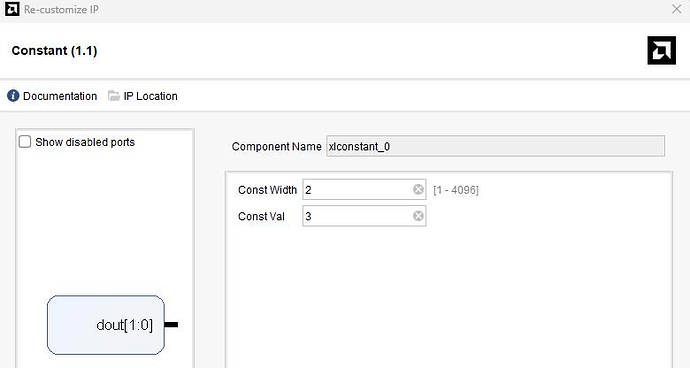The image size is (690, 368).
Task: Click the Constant (1.1) heading
Action: [55, 51]
